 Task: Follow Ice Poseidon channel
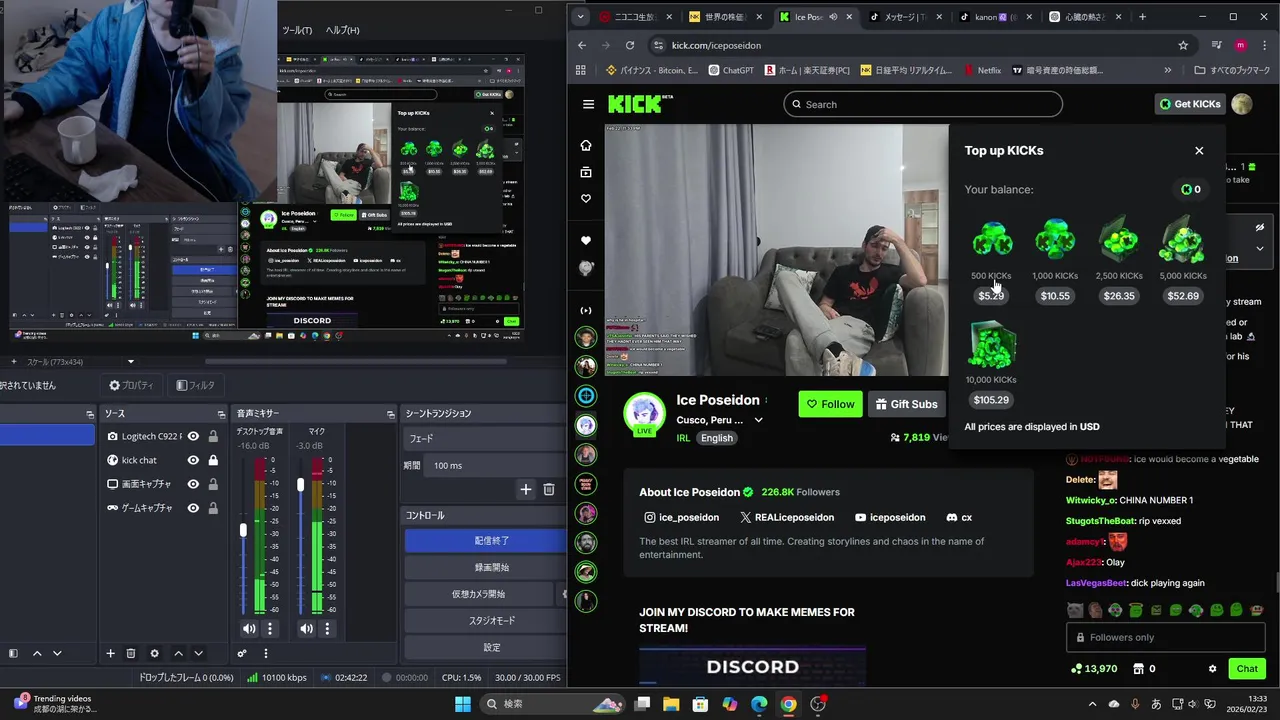830,404
